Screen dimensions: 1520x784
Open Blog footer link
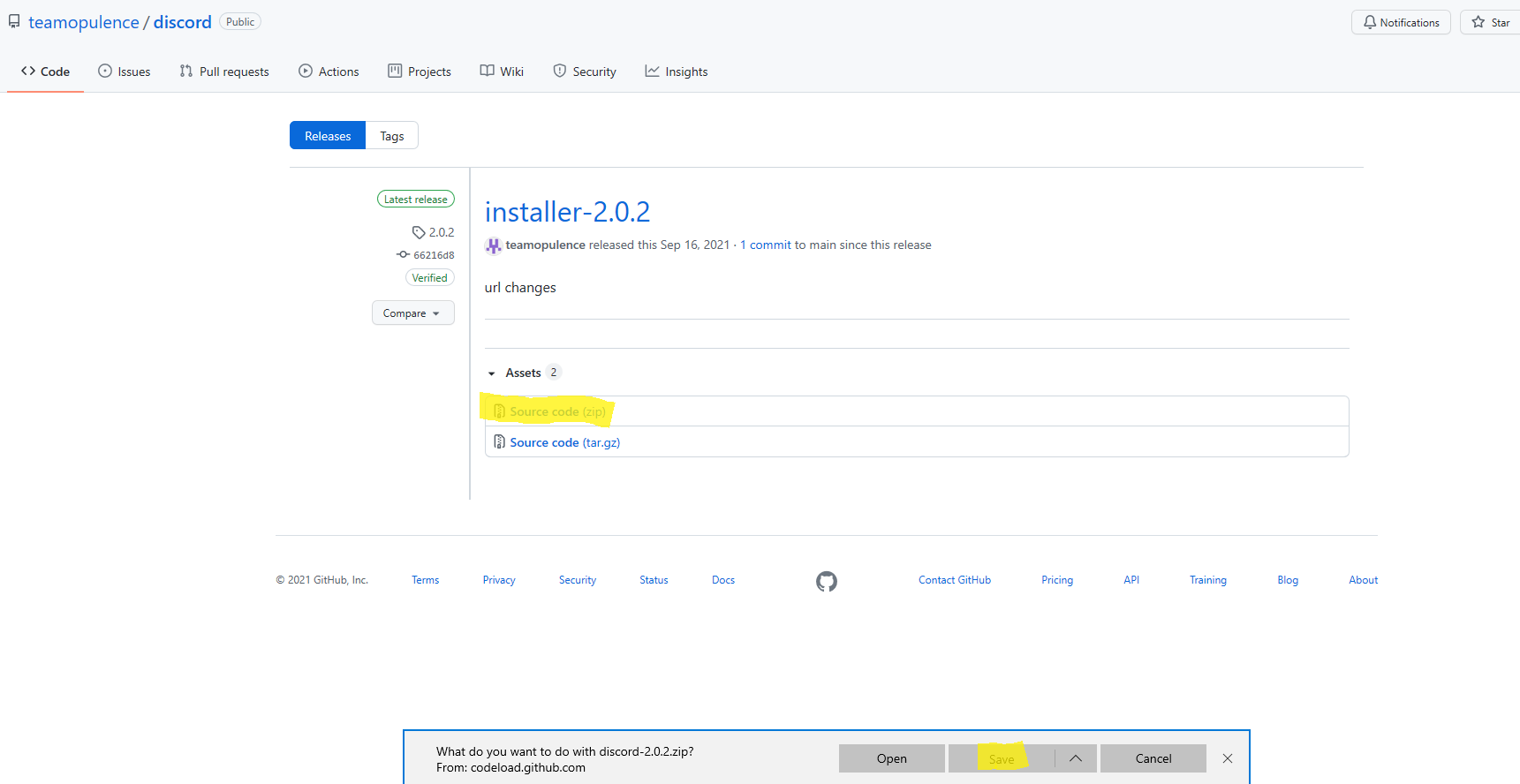pos(1288,580)
